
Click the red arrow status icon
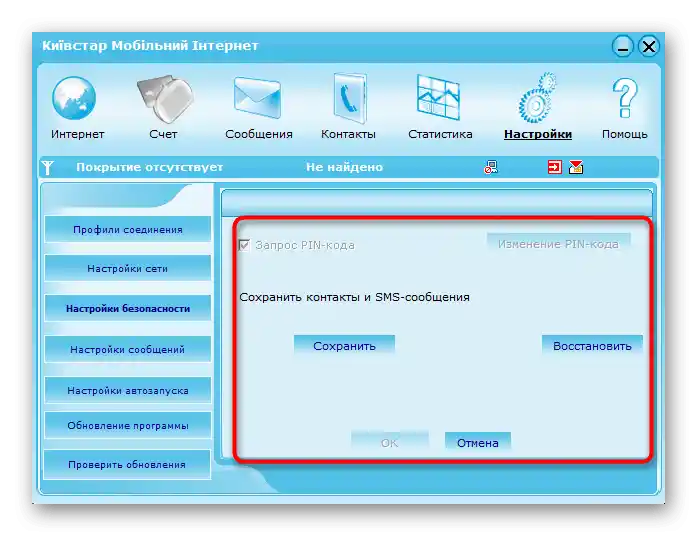[554, 167]
